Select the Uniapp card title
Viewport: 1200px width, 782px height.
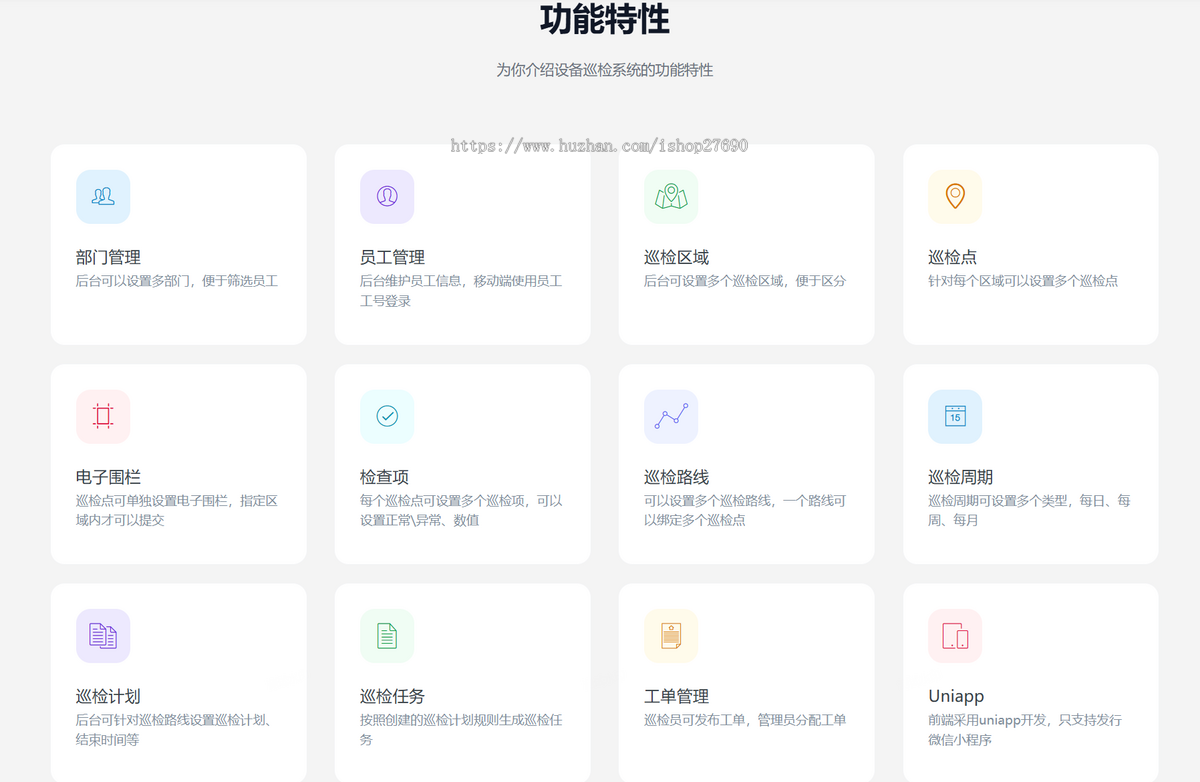click(956, 696)
